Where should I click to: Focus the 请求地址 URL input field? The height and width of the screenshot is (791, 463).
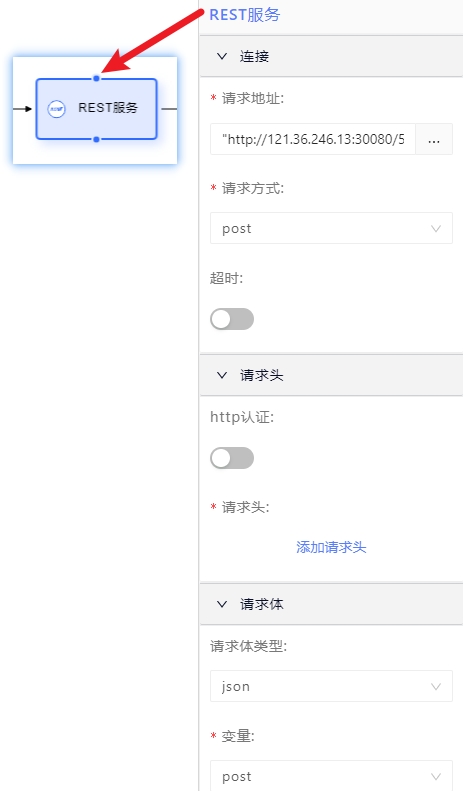pyautogui.click(x=313, y=139)
